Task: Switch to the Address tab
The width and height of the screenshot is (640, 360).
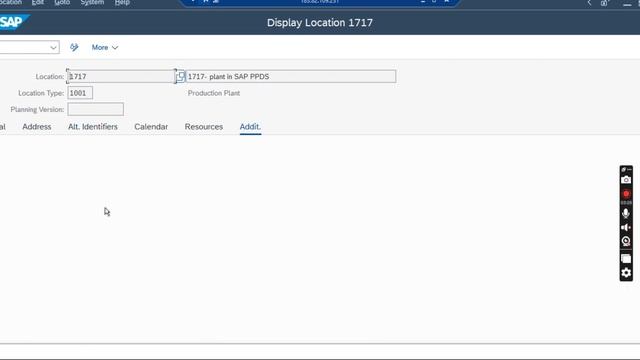Action: tap(37, 127)
